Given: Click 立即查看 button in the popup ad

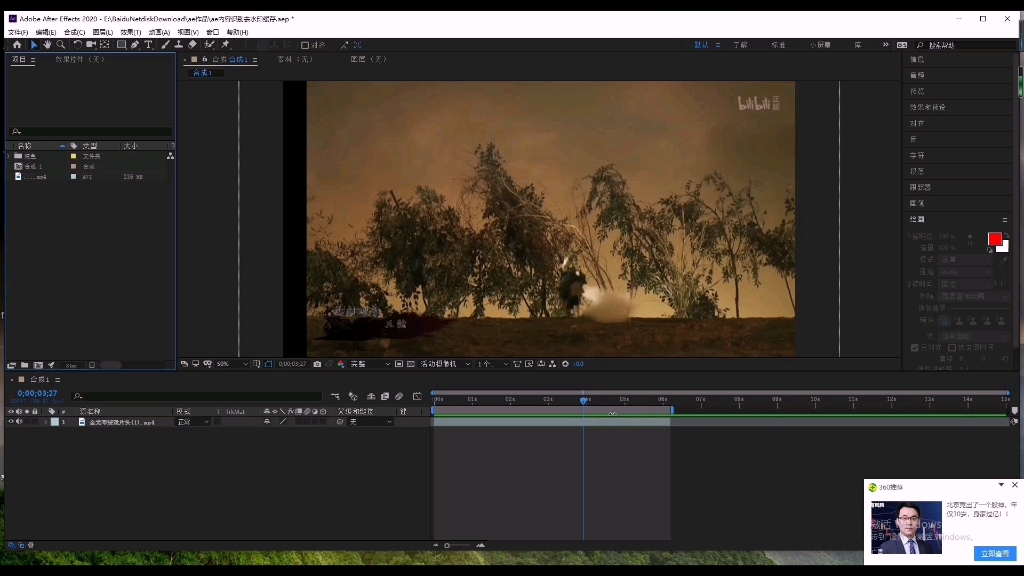Looking at the screenshot, I should tap(994, 553).
